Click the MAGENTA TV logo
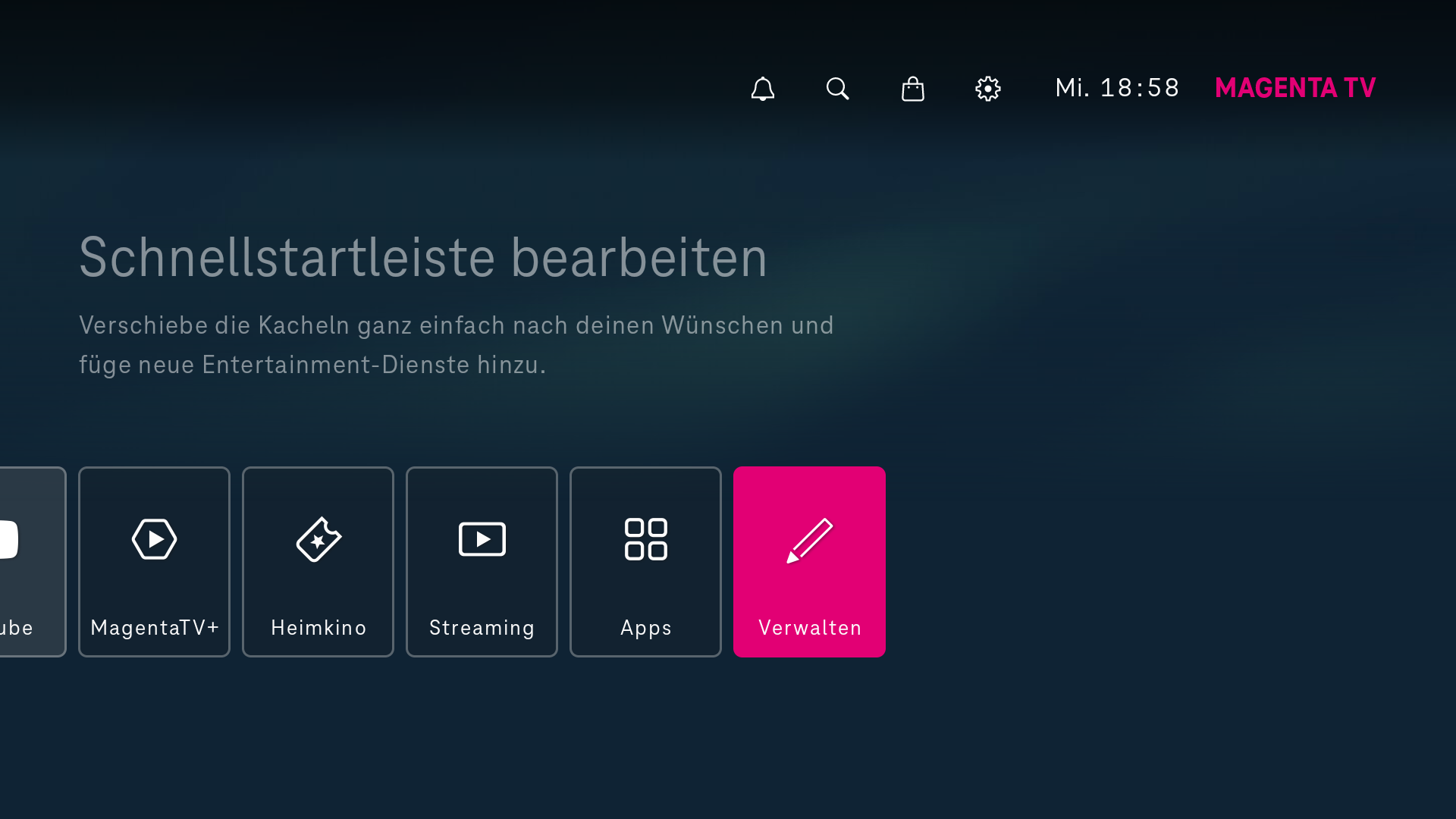 click(1294, 88)
